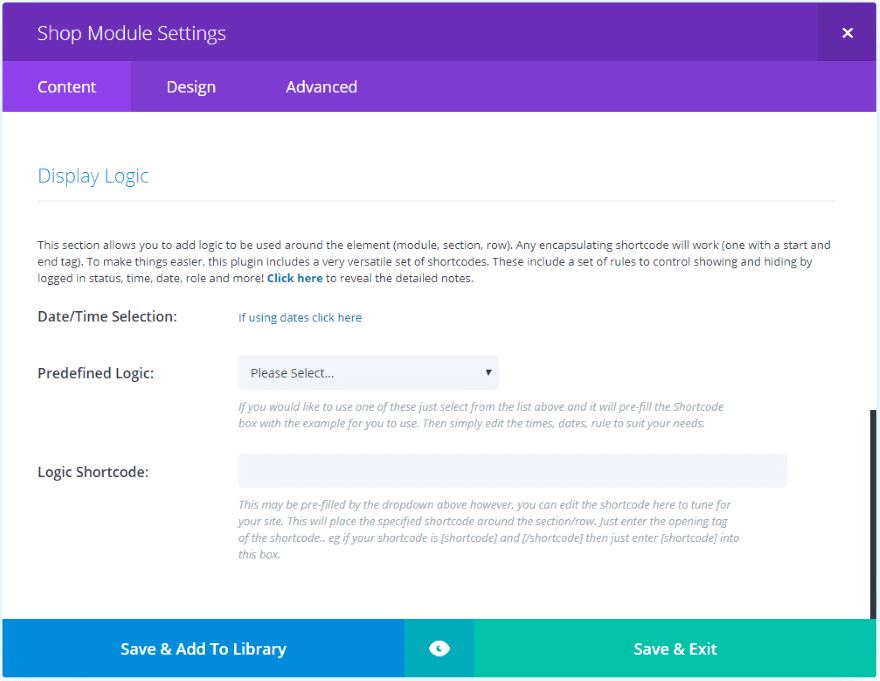Screen dimensions: 880x681
Task: Click the Display Logic section heading
Action: tap(93, 176)
